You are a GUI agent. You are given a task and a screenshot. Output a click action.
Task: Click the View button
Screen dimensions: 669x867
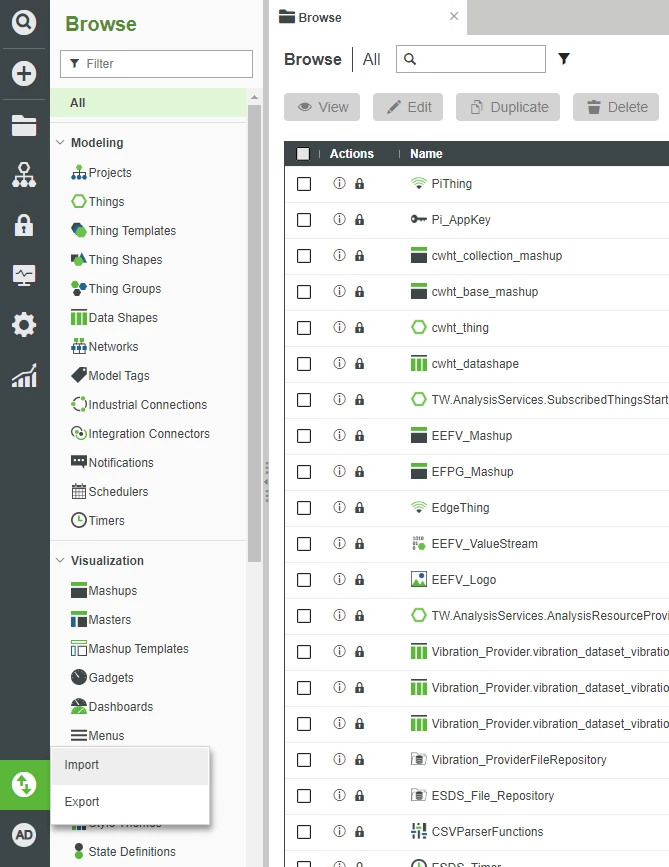click(322, 107)
